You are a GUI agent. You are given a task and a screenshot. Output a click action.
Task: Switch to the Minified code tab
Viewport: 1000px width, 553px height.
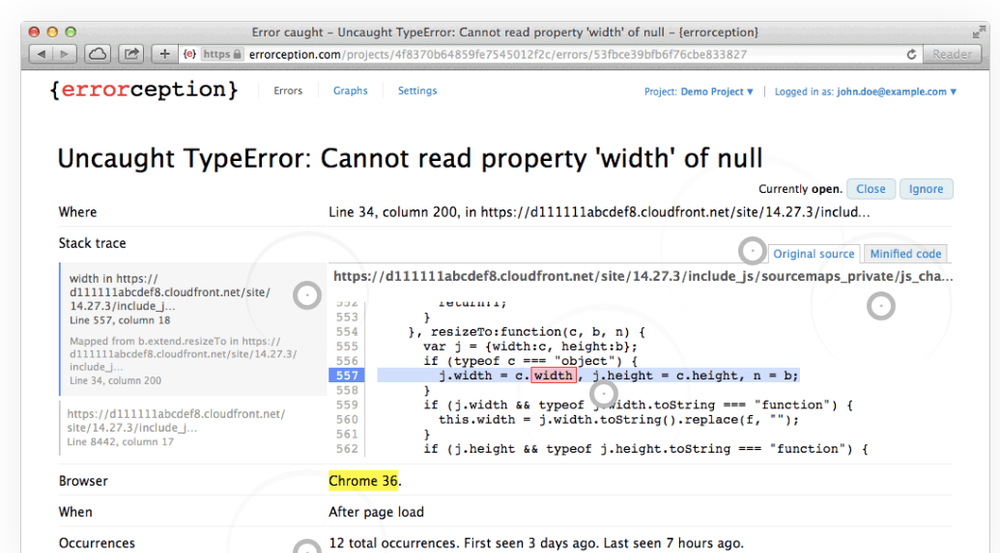coord(906,254)
